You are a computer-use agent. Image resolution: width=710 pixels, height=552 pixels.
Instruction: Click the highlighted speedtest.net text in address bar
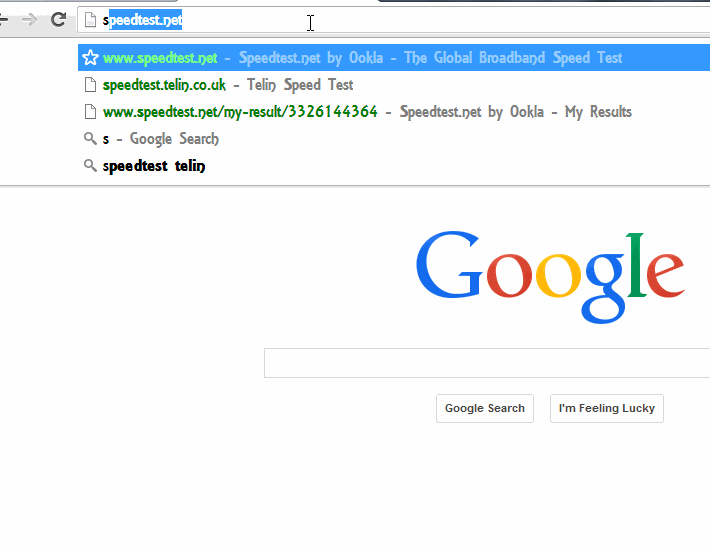pos(145,20)
